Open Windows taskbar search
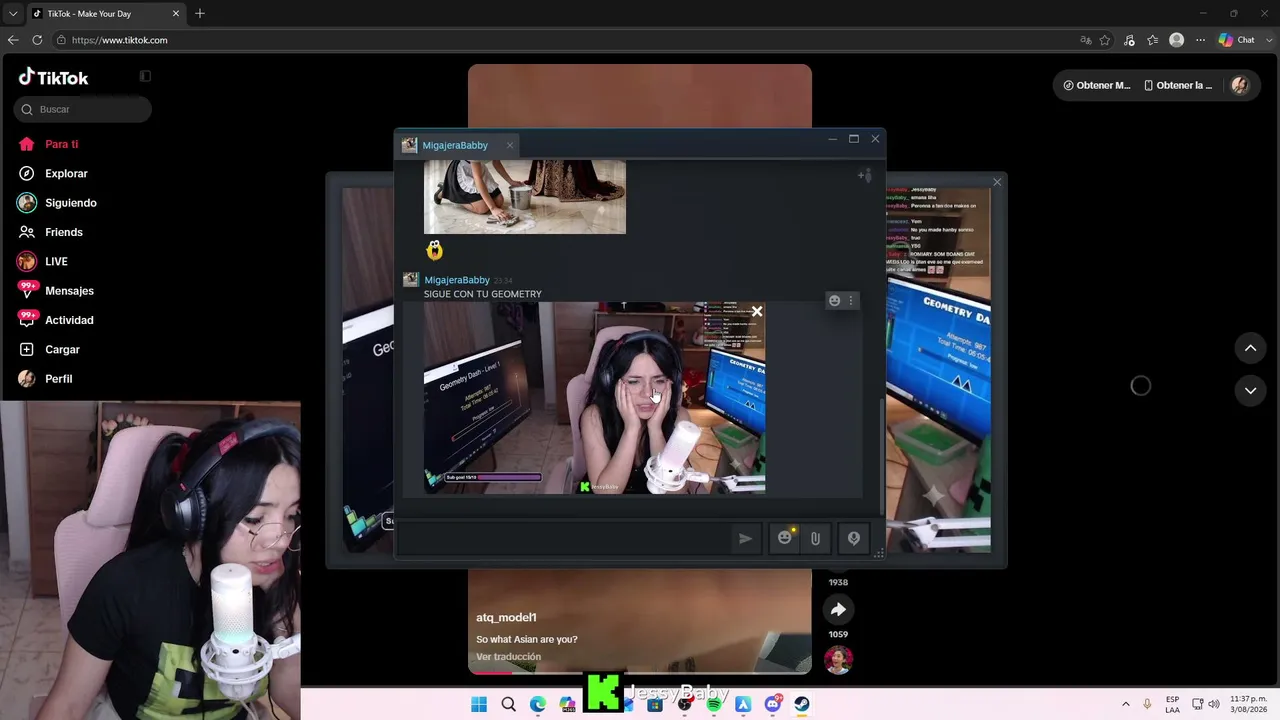Viewport: 1280px width, 720px height. tap(508, 704)
